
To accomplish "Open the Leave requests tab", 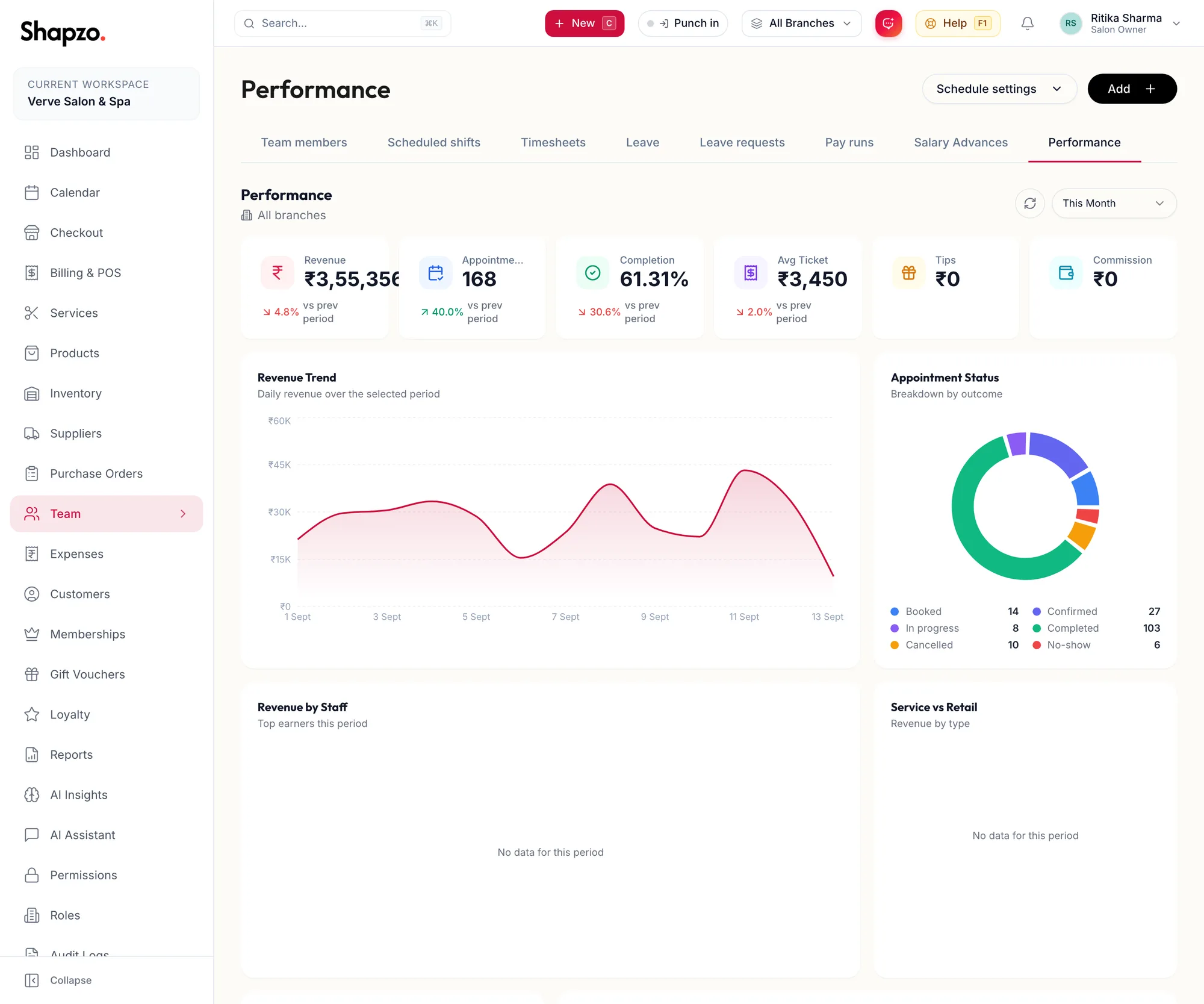I will pyautogui.click(x=742, y=143).
